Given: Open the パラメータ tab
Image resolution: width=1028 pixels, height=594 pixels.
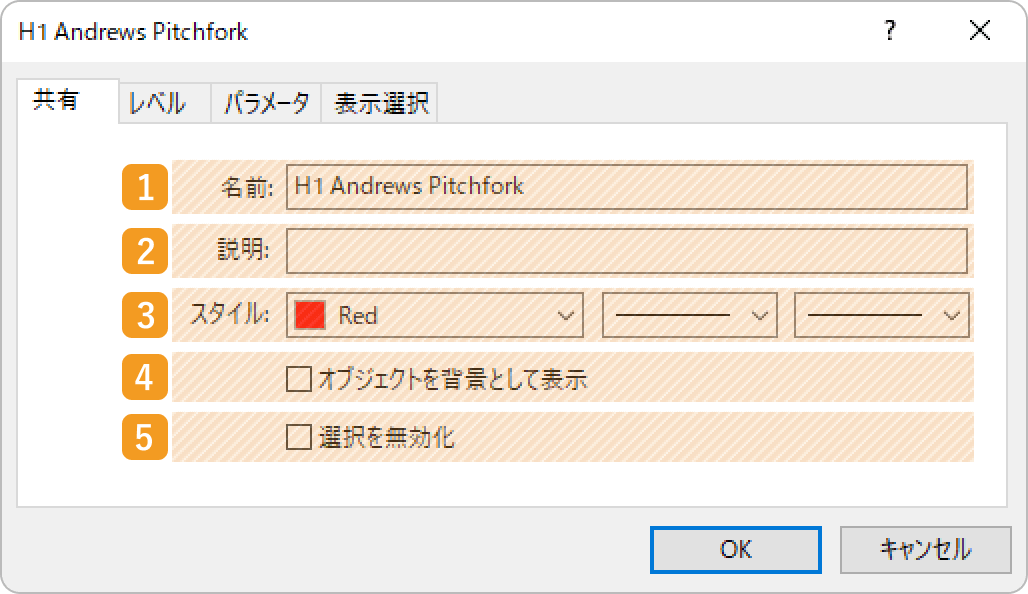Looking at the screenshot, I should [x=266, y=103].
